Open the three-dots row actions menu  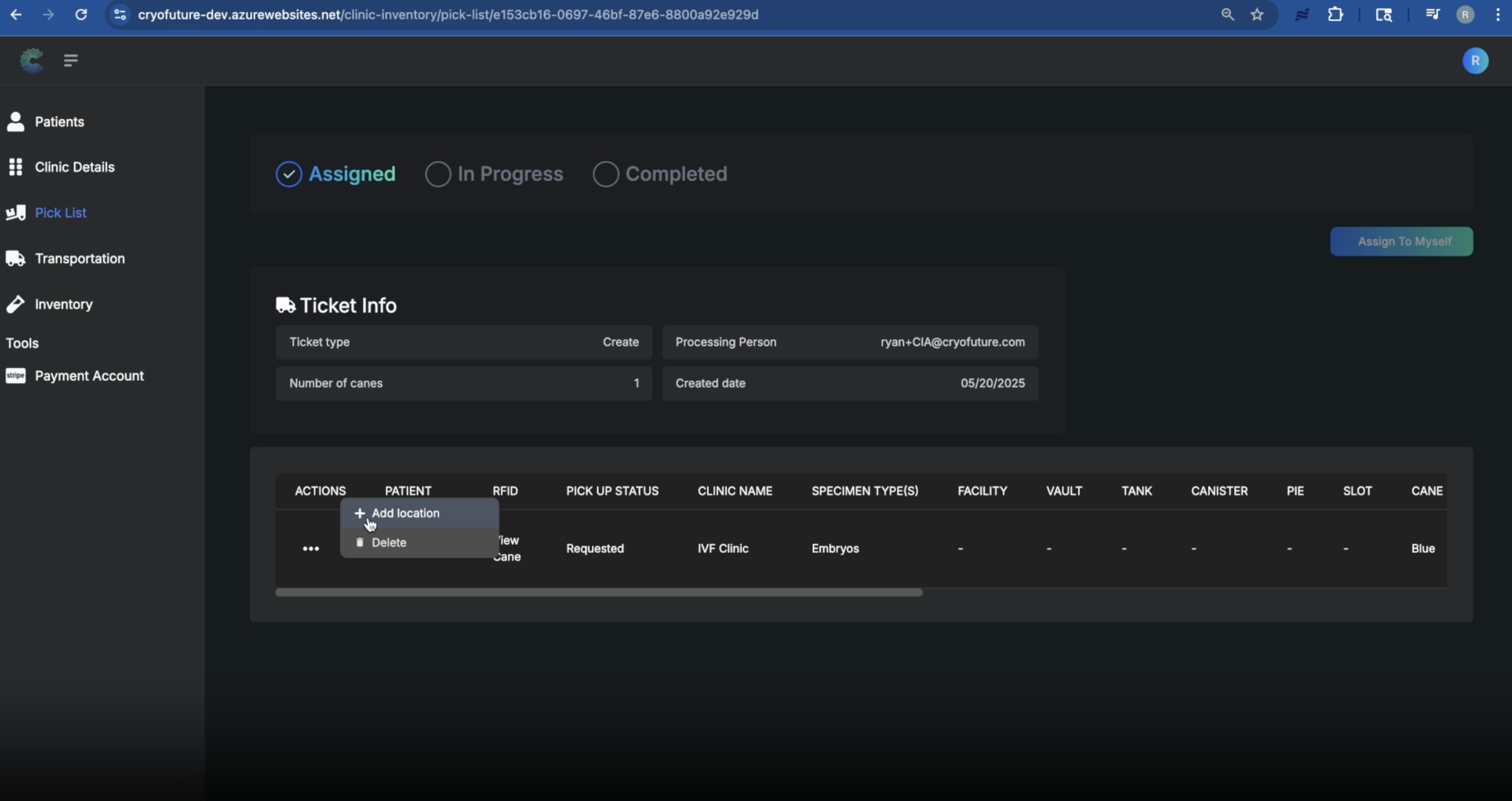pos(311,548)
